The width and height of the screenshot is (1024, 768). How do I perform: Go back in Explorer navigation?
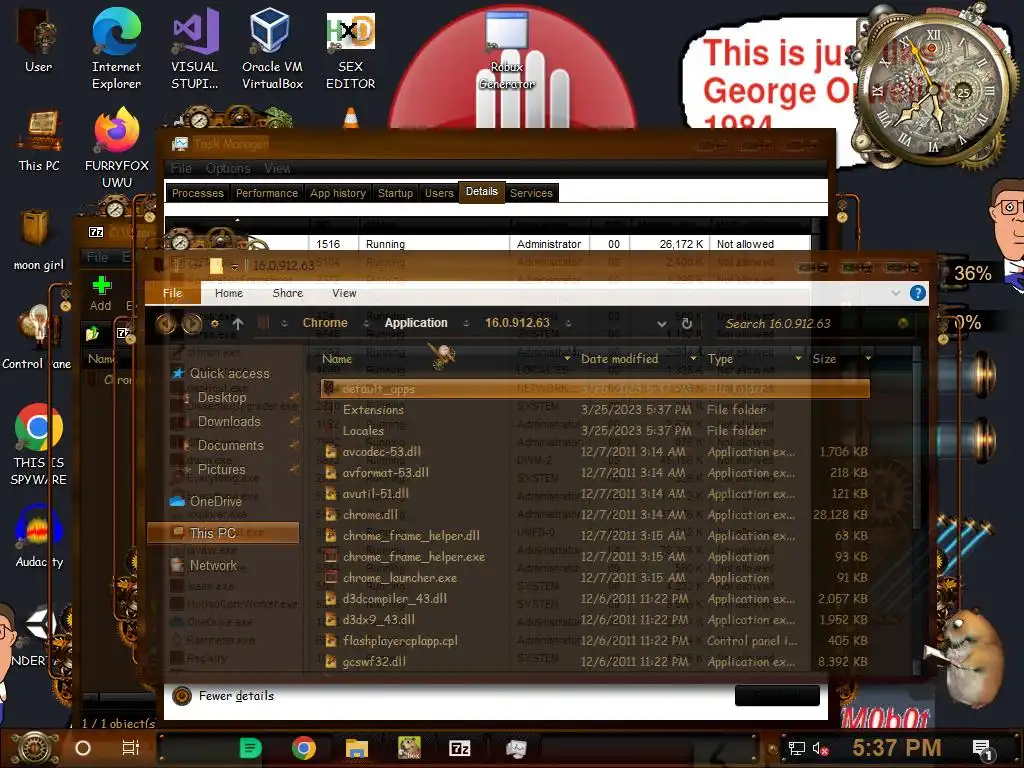[166, 323]
